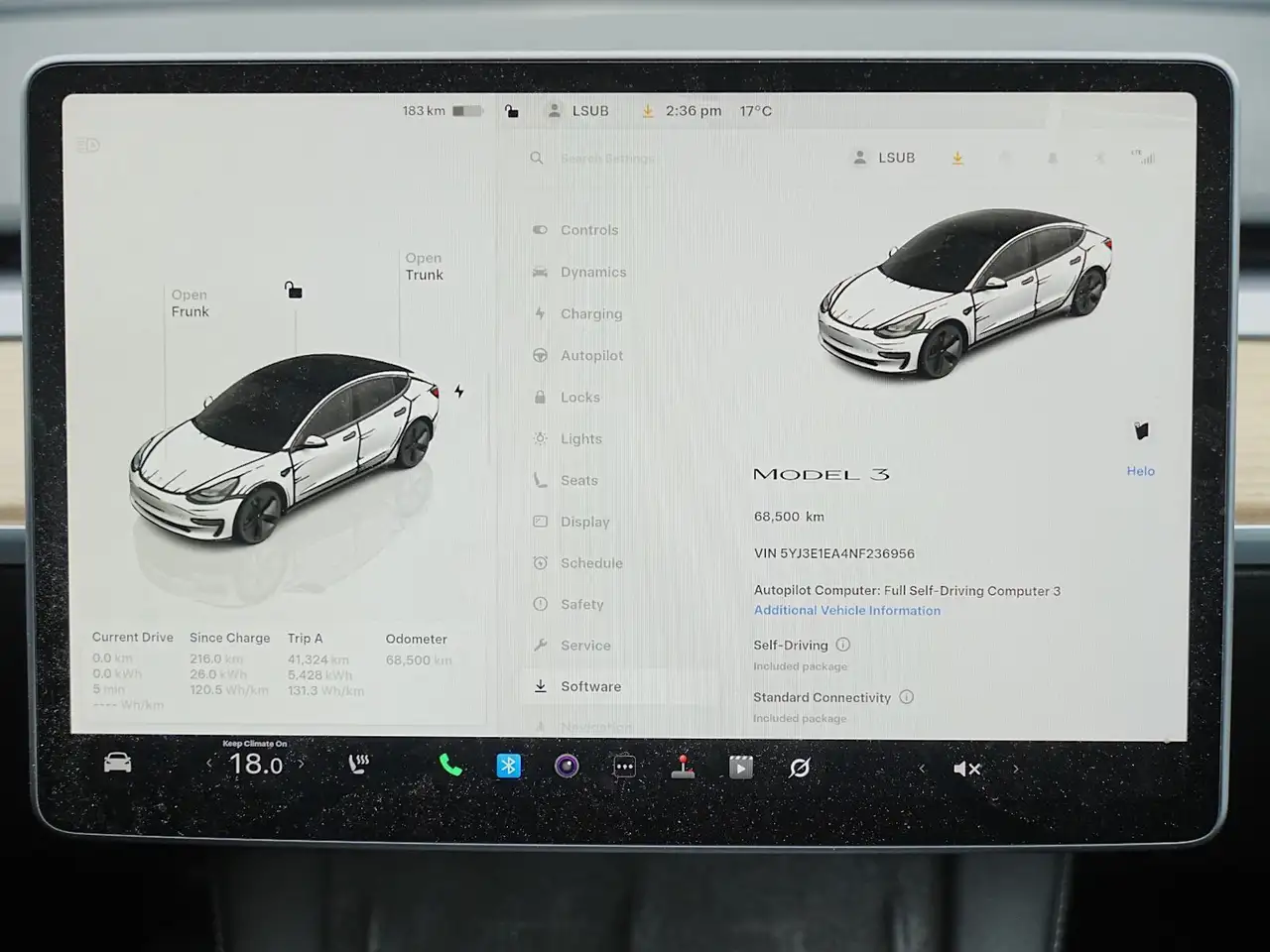Open Bluetooth app in dock
1270x952 pixels.
point(509,766)
